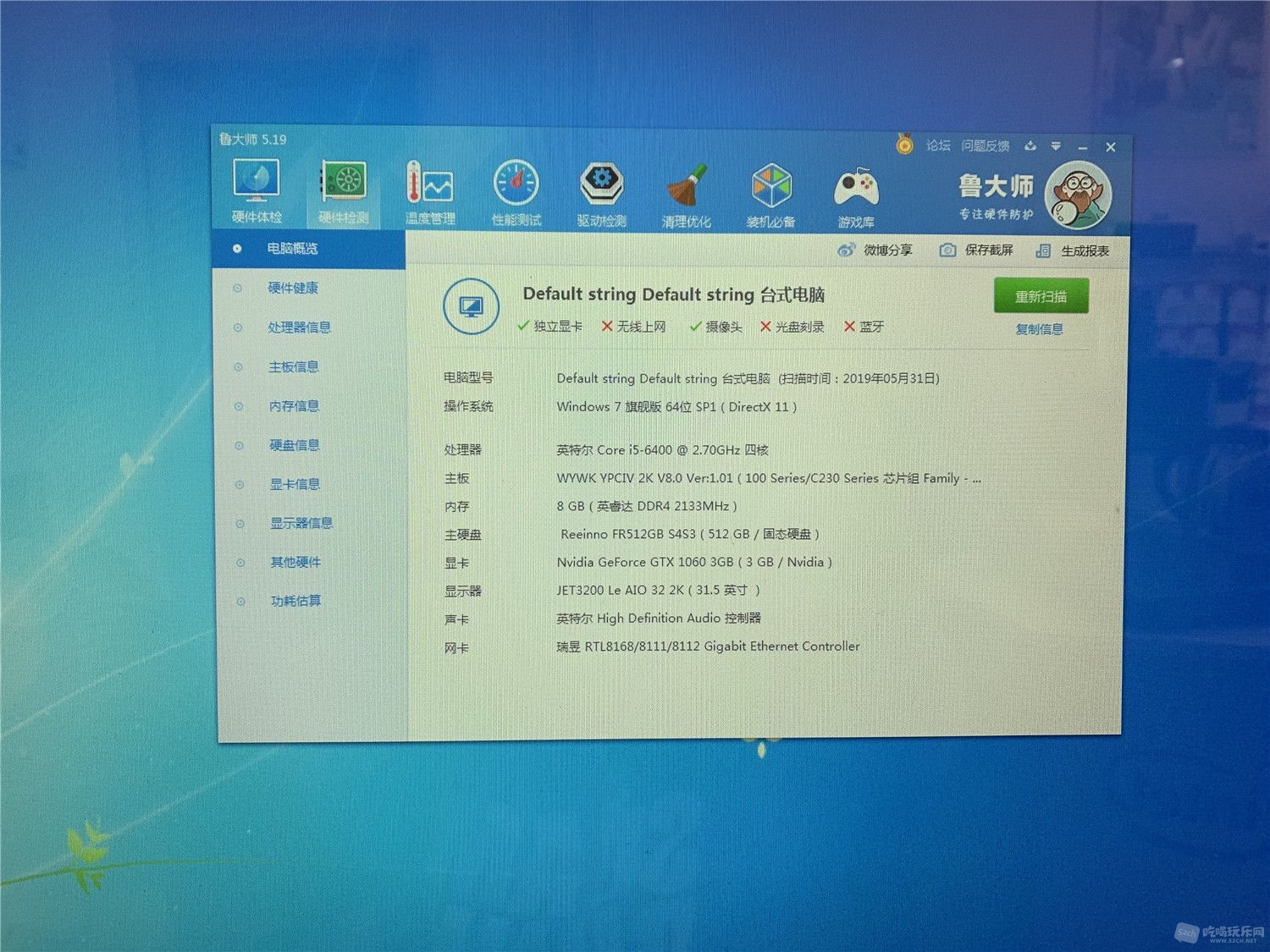The image size is (1270, 952).
Task: Click 保存截屏 save screenshot button
Action: (x=976, y=250)
